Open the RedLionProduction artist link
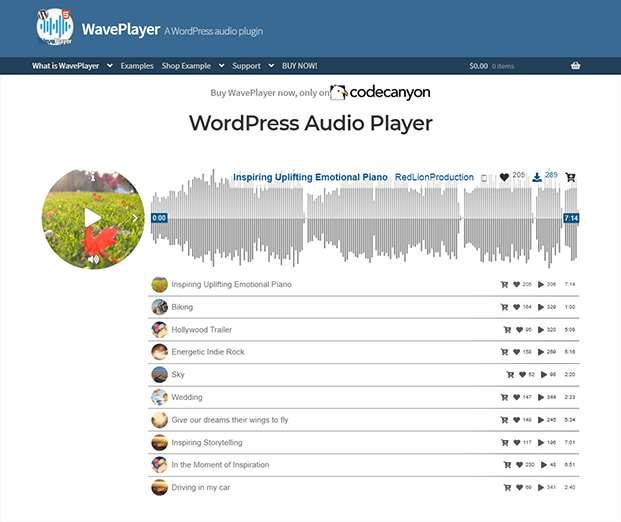Image resolution: width=621 pixels, height=522 pixels. click(434, 177)
